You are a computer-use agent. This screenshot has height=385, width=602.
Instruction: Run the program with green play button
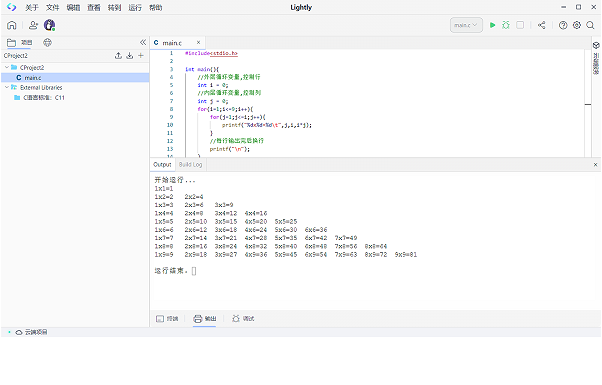click(x=493, y=25)
